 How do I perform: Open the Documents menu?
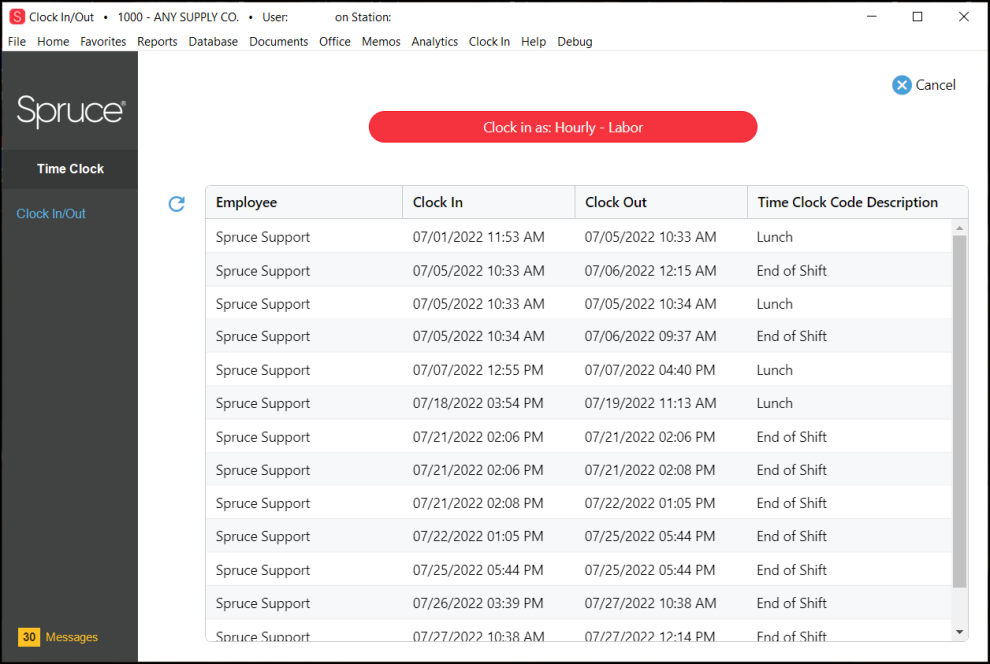click(278, 42)
